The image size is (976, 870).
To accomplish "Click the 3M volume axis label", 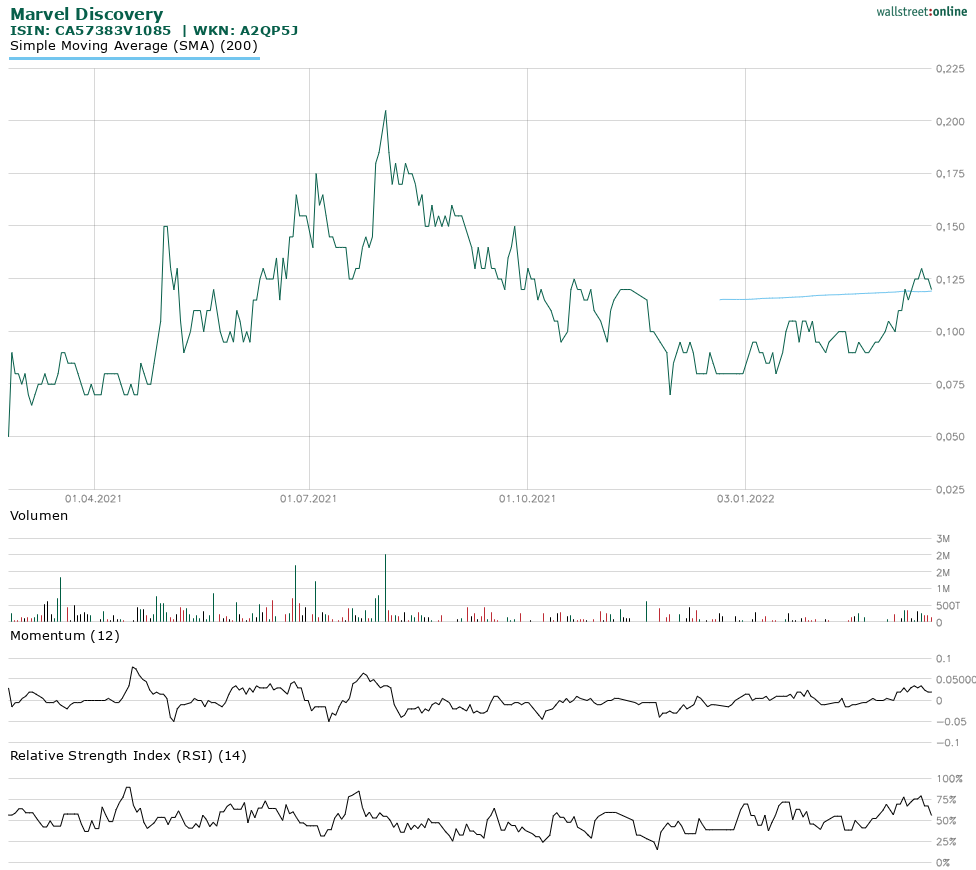I will 943,539.
